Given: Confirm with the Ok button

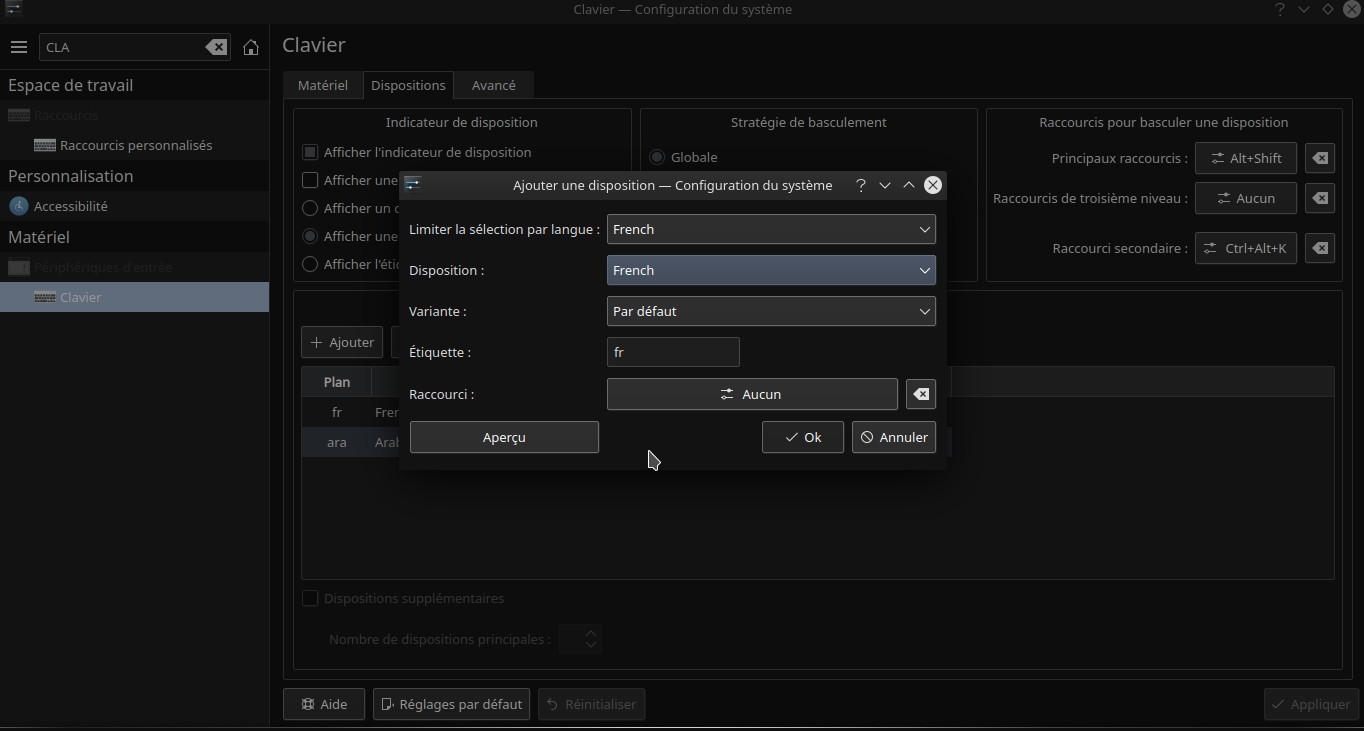Looking at the screenshot, I should click(803, 437).
